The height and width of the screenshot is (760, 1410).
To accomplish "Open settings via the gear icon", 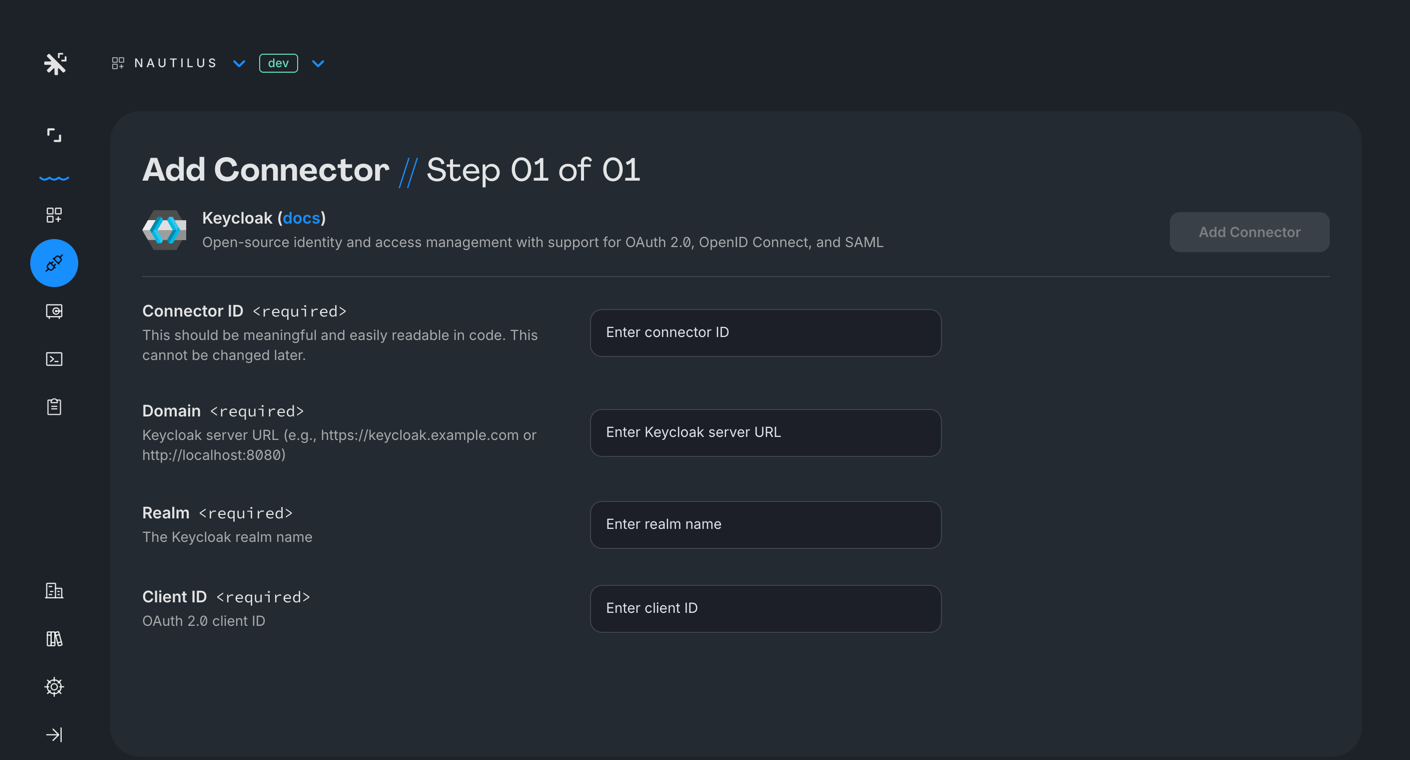I will click(54, 687).
